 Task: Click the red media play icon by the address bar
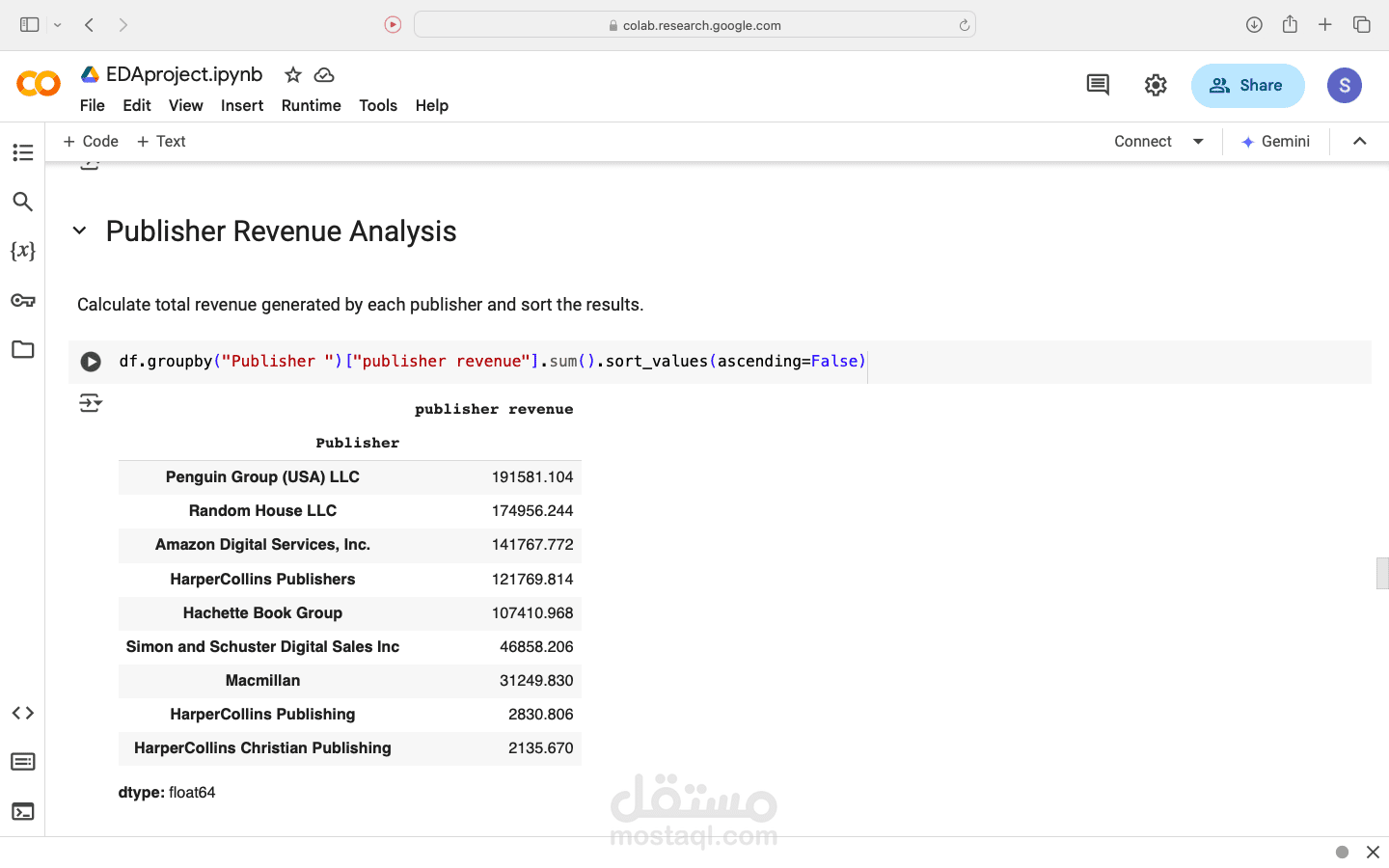393,25
